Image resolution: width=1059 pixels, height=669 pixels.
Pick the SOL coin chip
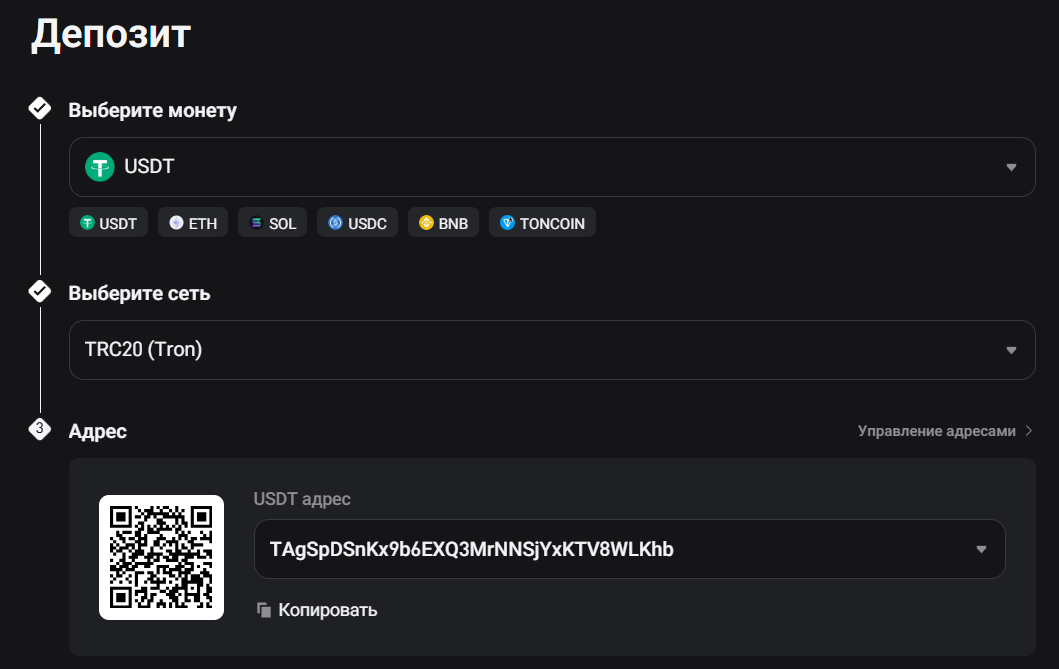(x=272, y=223)
